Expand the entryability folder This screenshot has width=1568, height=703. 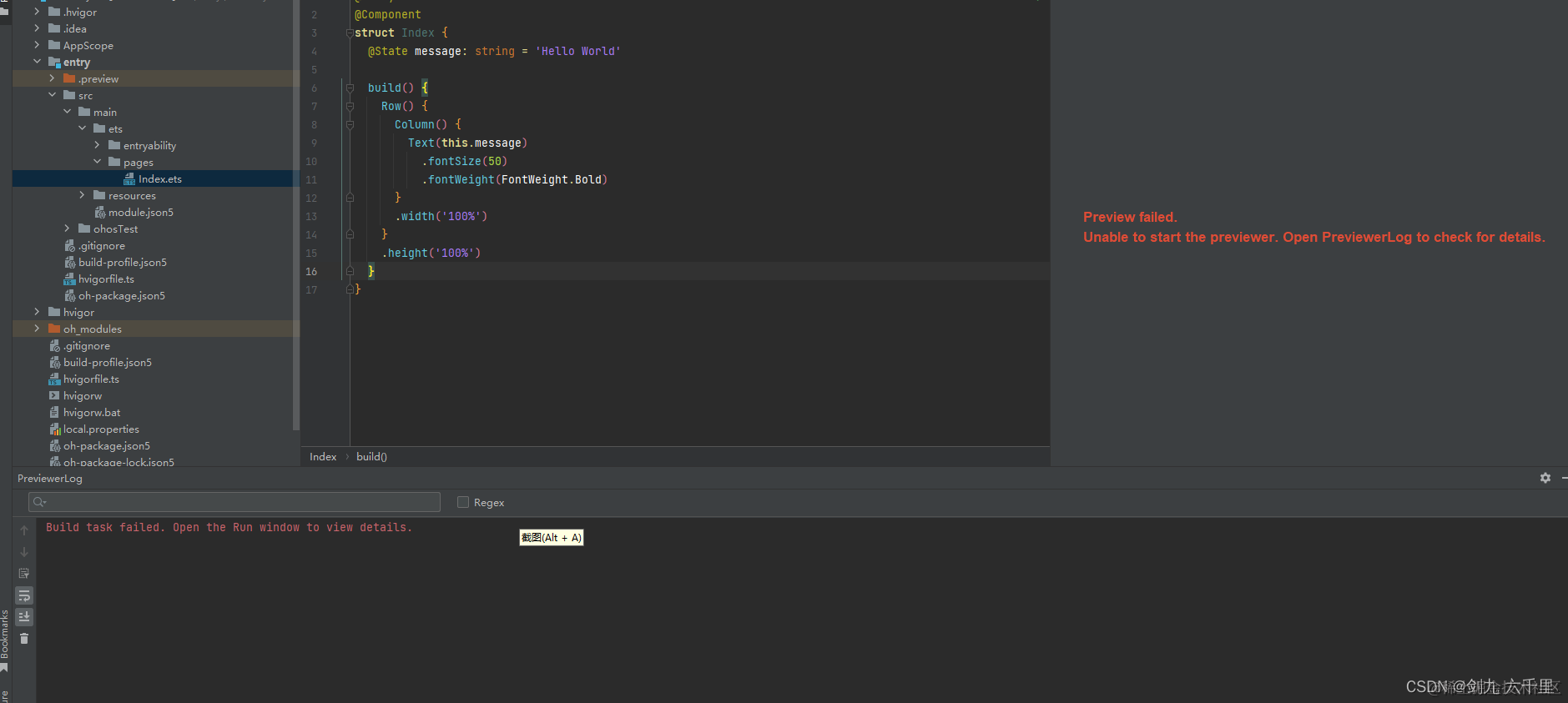pos(97,145)
